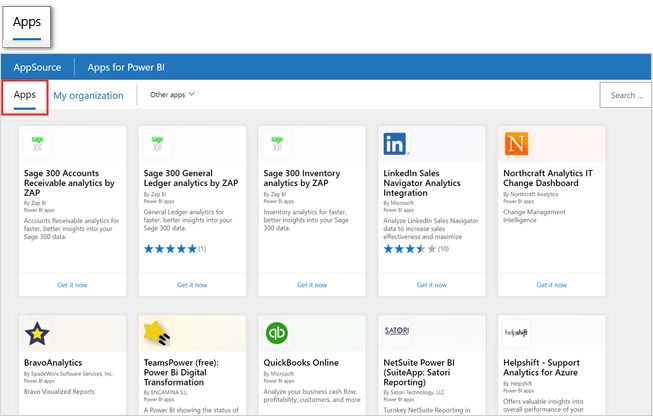Click the TeamsPower yellow star icon
653x416 pixels.
tap(157, 333)
